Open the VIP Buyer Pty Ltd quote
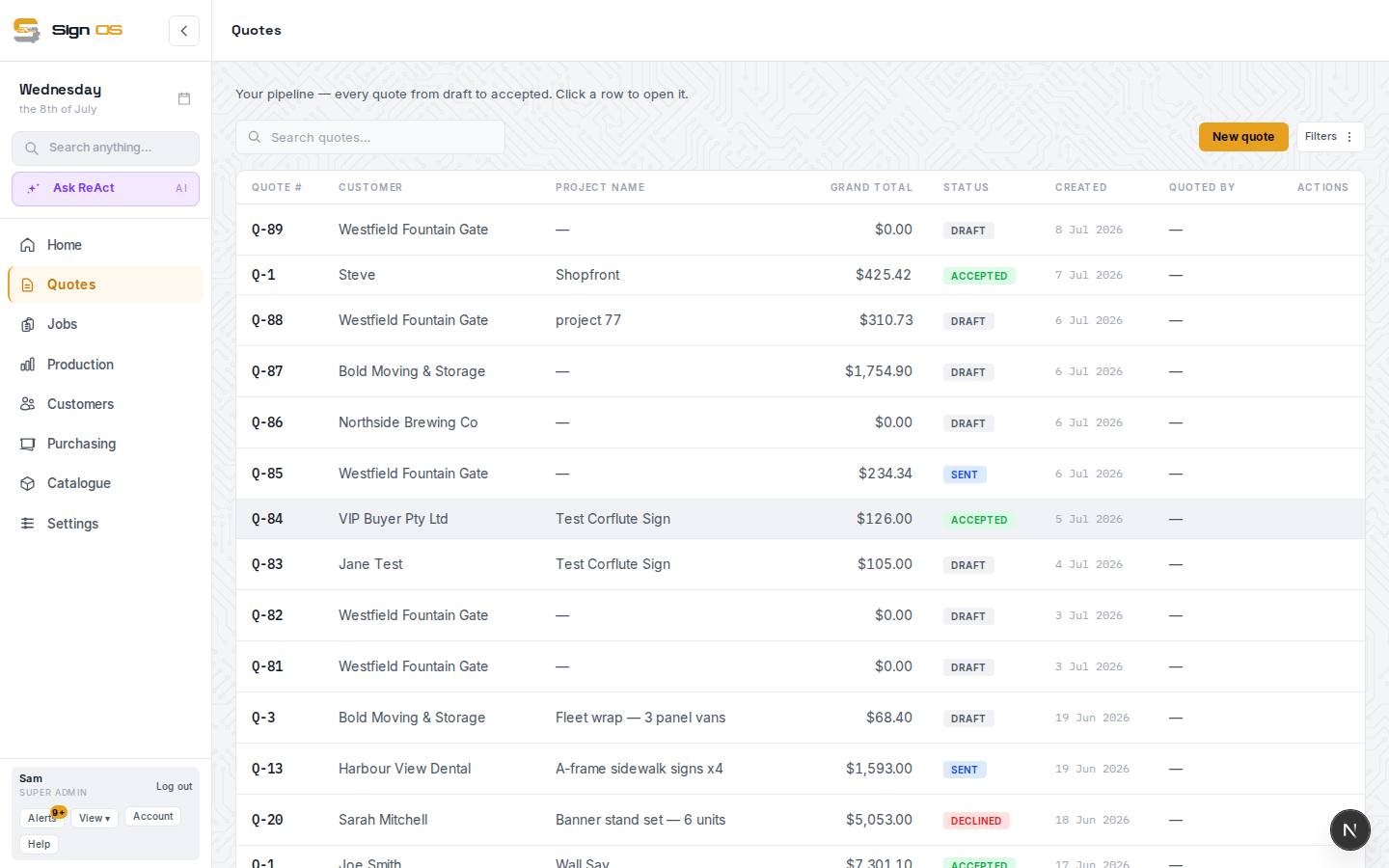Screen dimensions: 1389x868 pyautogui.click(x=801, y=519)
